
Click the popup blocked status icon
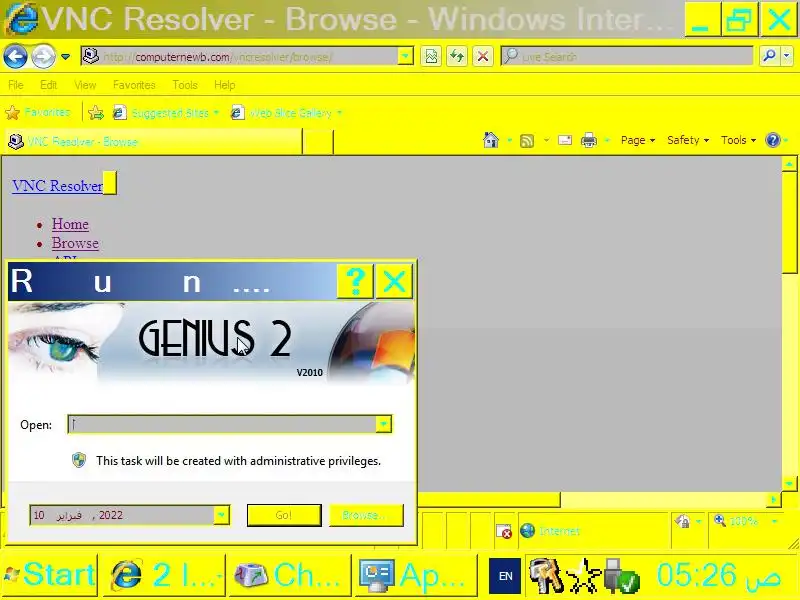504,531
